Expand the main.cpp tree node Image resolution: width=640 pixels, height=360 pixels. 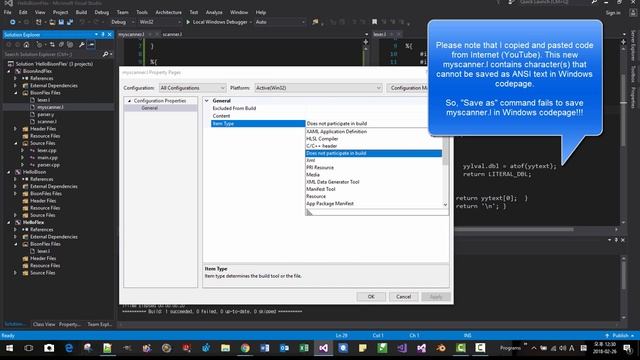(x=22, y=158)
